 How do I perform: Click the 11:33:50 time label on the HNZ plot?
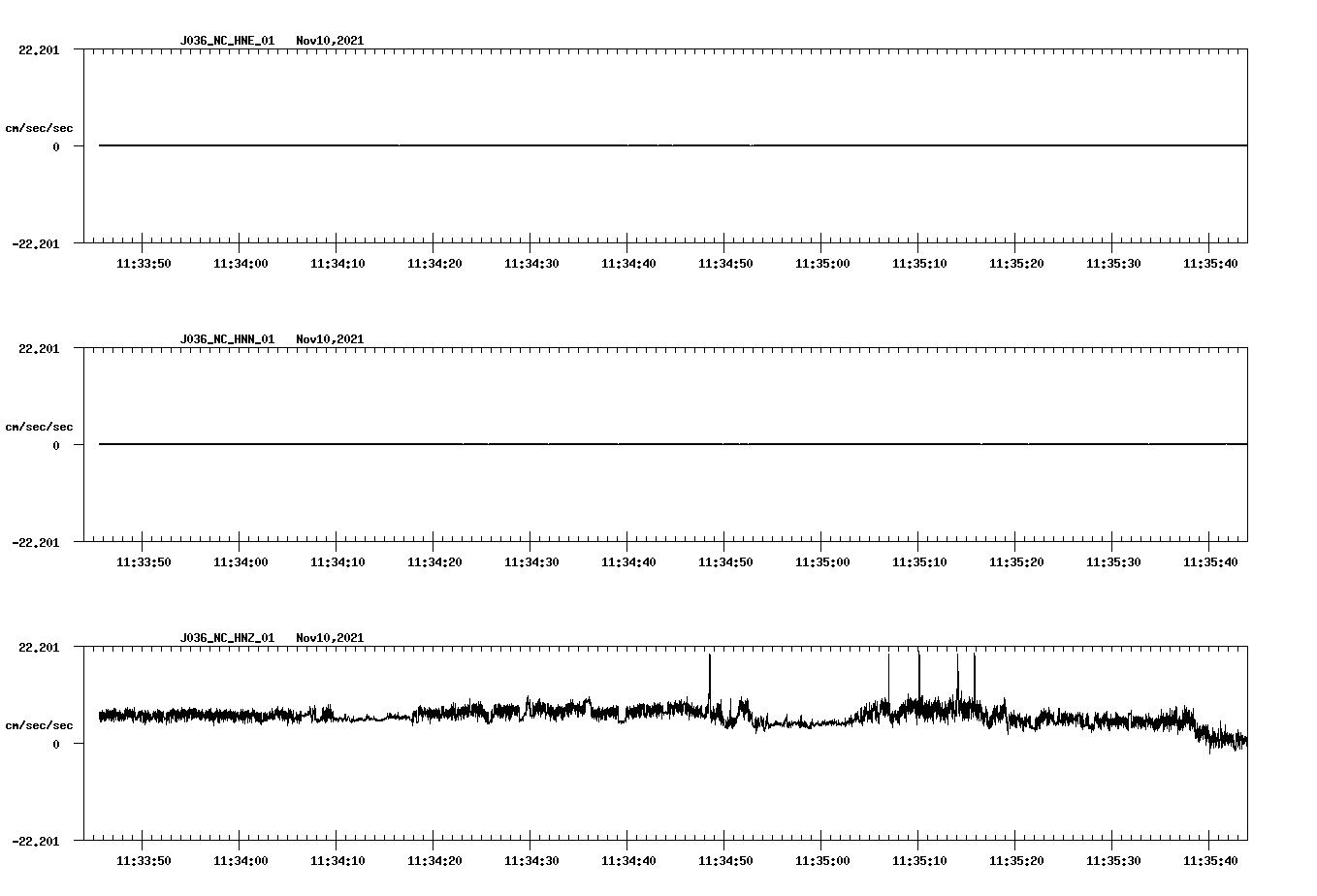click(144, 861)
